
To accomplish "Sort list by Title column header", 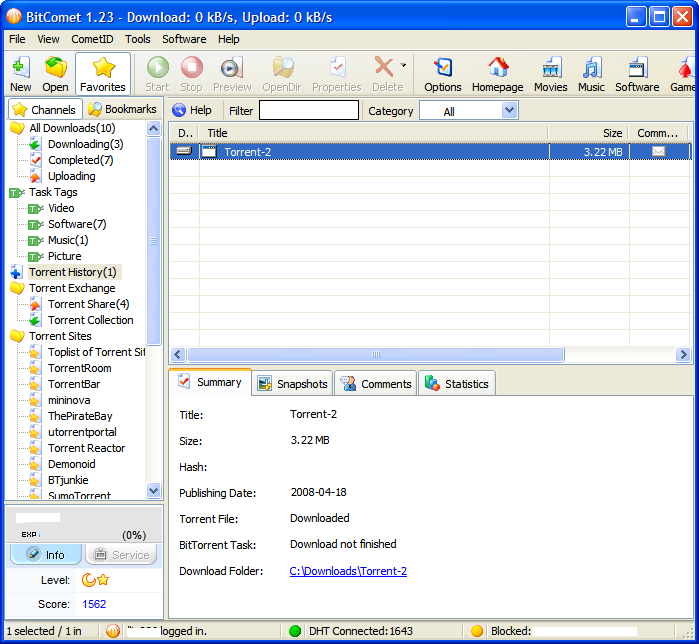I will tap(374, 133).
